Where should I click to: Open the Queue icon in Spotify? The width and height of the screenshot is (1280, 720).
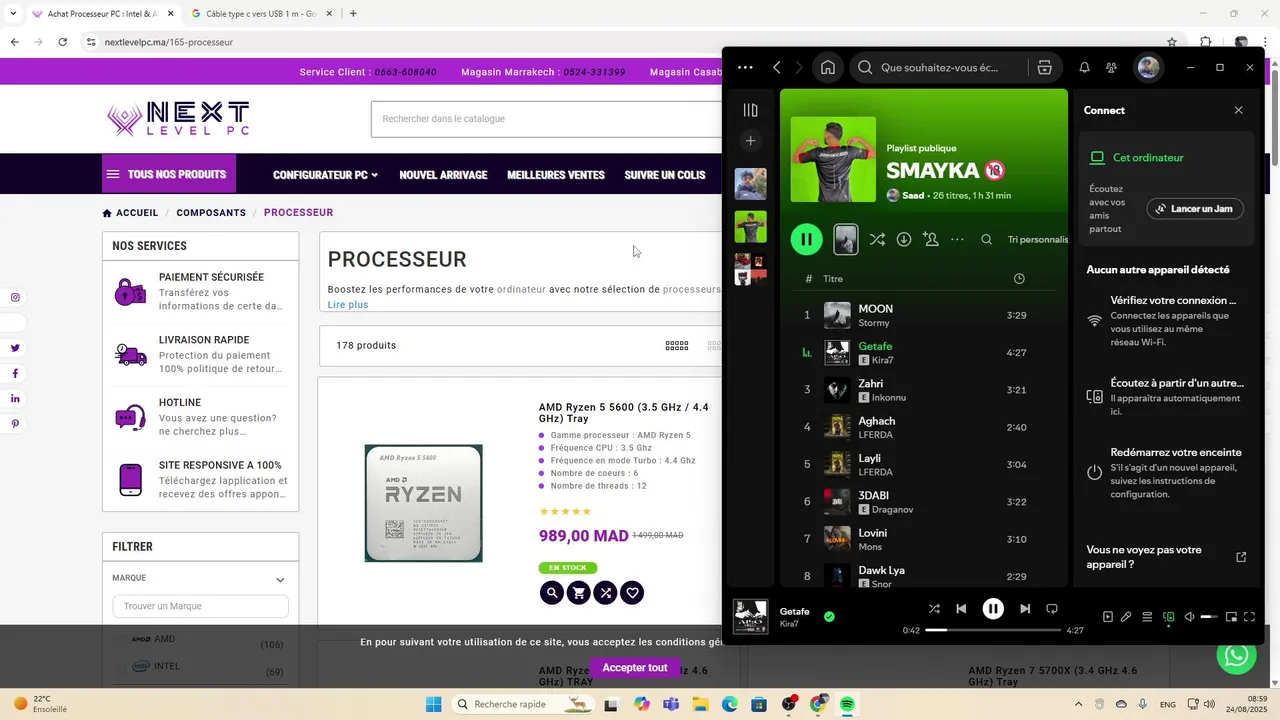(x=1147, y=617)
